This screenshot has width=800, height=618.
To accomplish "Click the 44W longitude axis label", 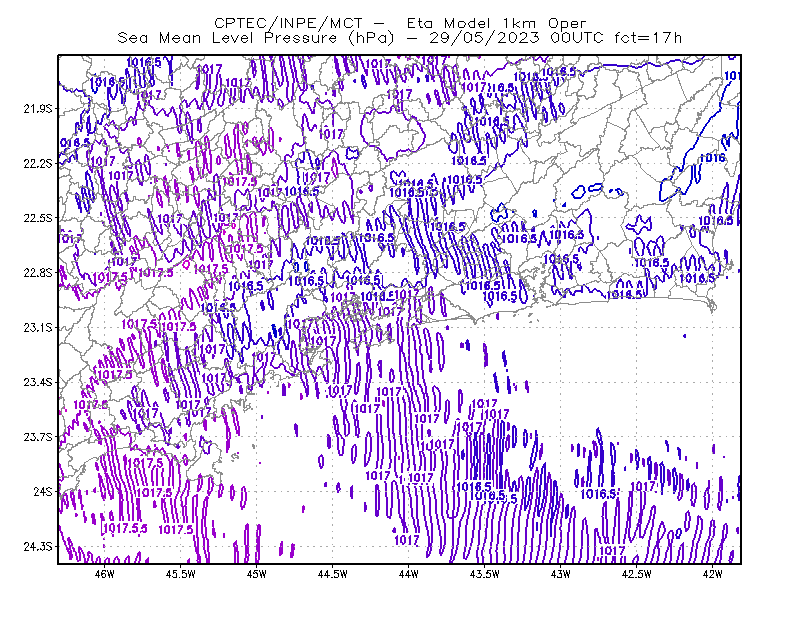I will coord(409,574).
